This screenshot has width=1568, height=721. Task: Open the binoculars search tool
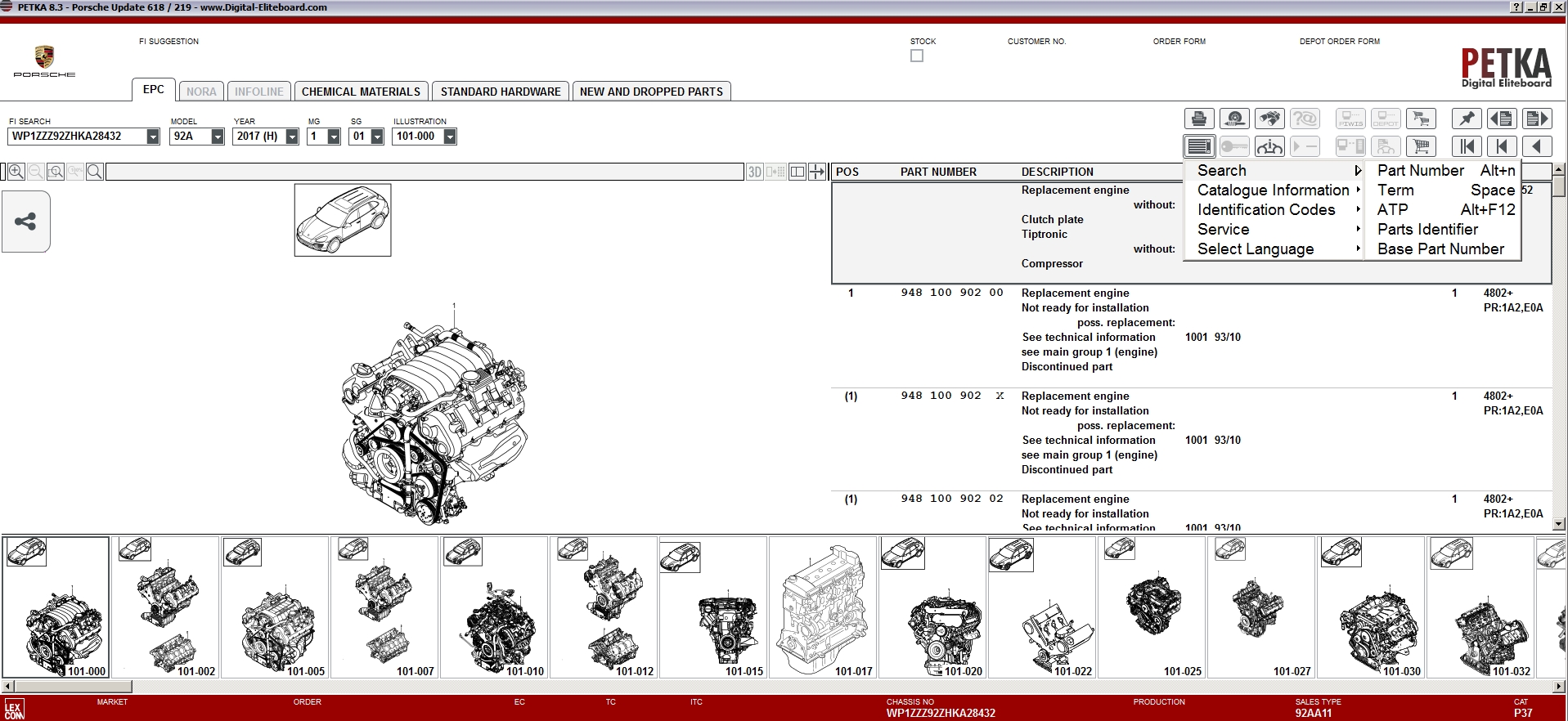pos(1269,119)
